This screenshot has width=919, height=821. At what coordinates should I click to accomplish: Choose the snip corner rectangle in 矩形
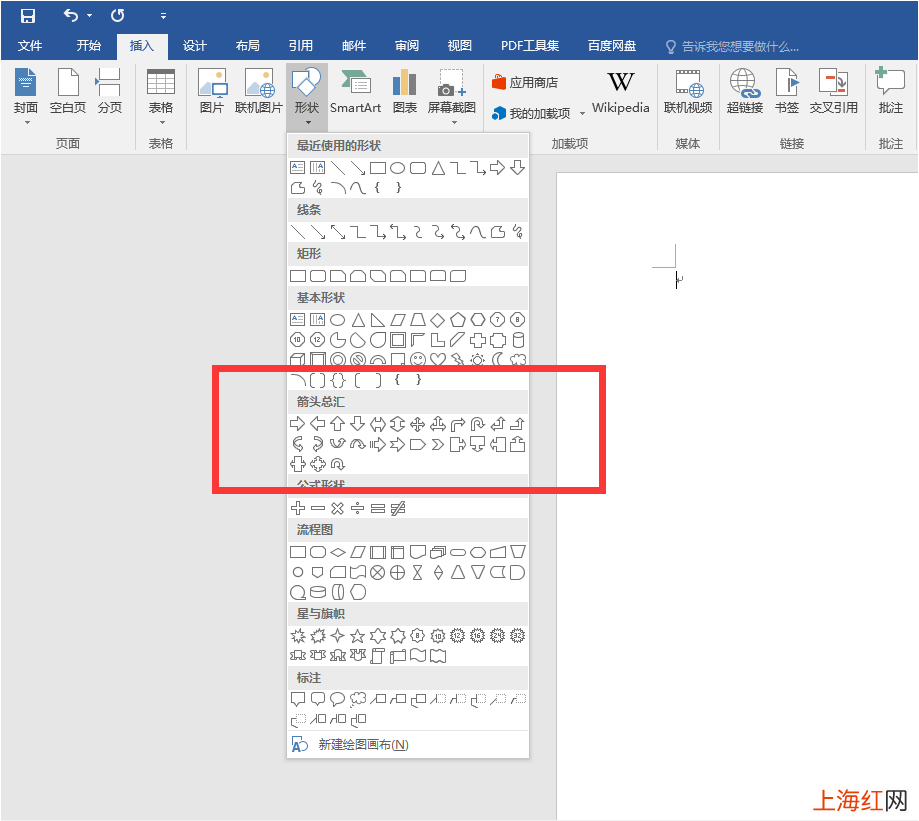338,276
